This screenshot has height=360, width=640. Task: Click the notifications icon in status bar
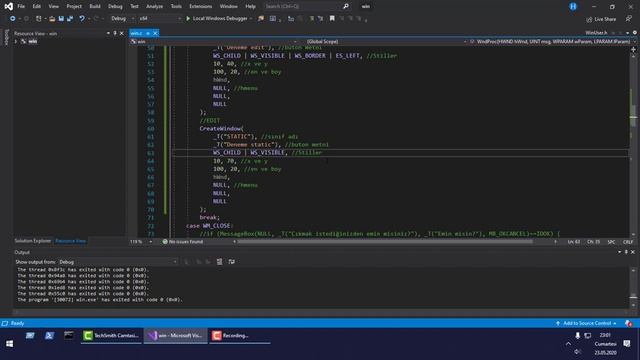629,323
